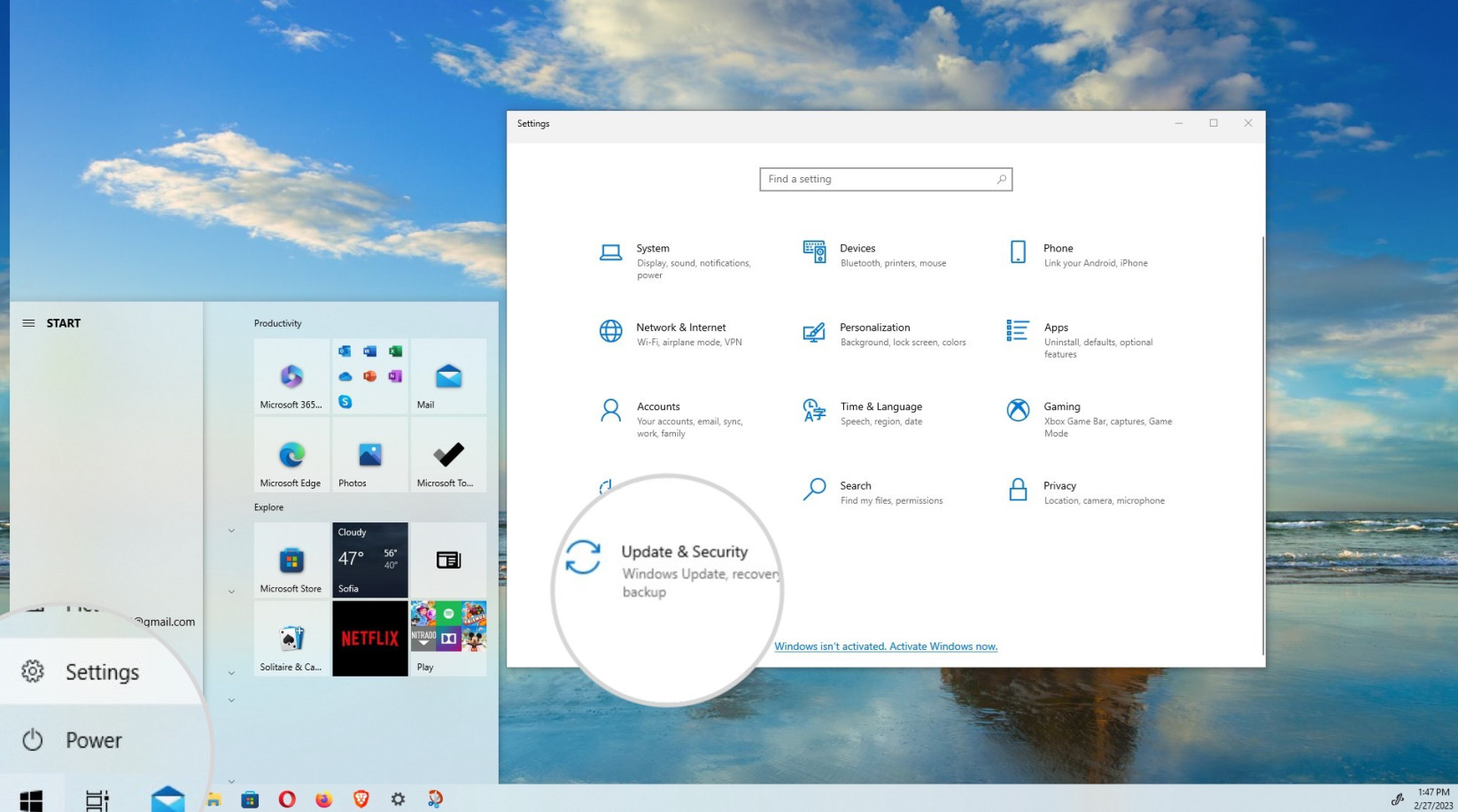Click the Productivity group header
1458x812 pixels.
pos(277,323)
